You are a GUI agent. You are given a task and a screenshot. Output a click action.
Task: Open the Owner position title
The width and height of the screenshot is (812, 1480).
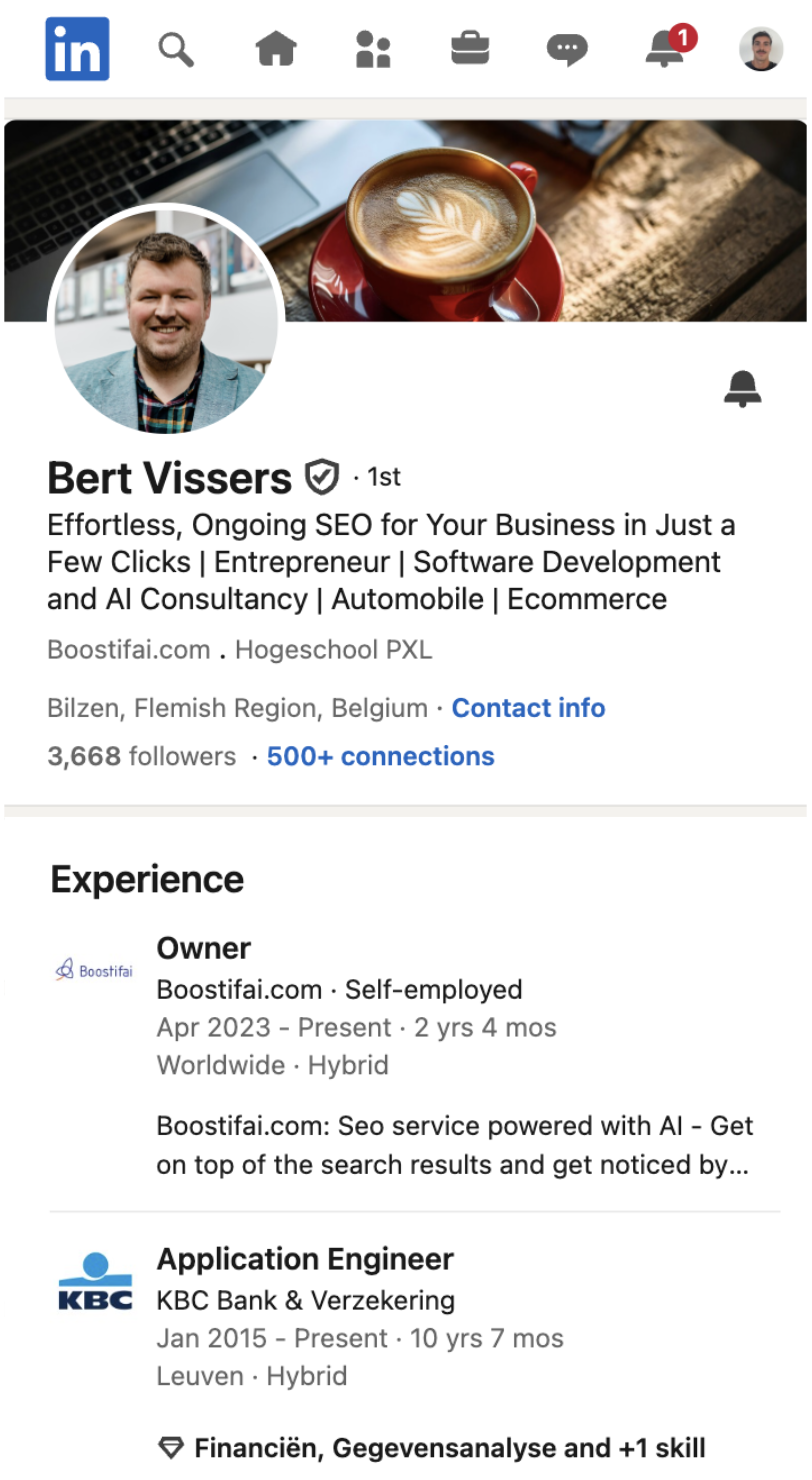pyautogui.click(x=204, y=948)
